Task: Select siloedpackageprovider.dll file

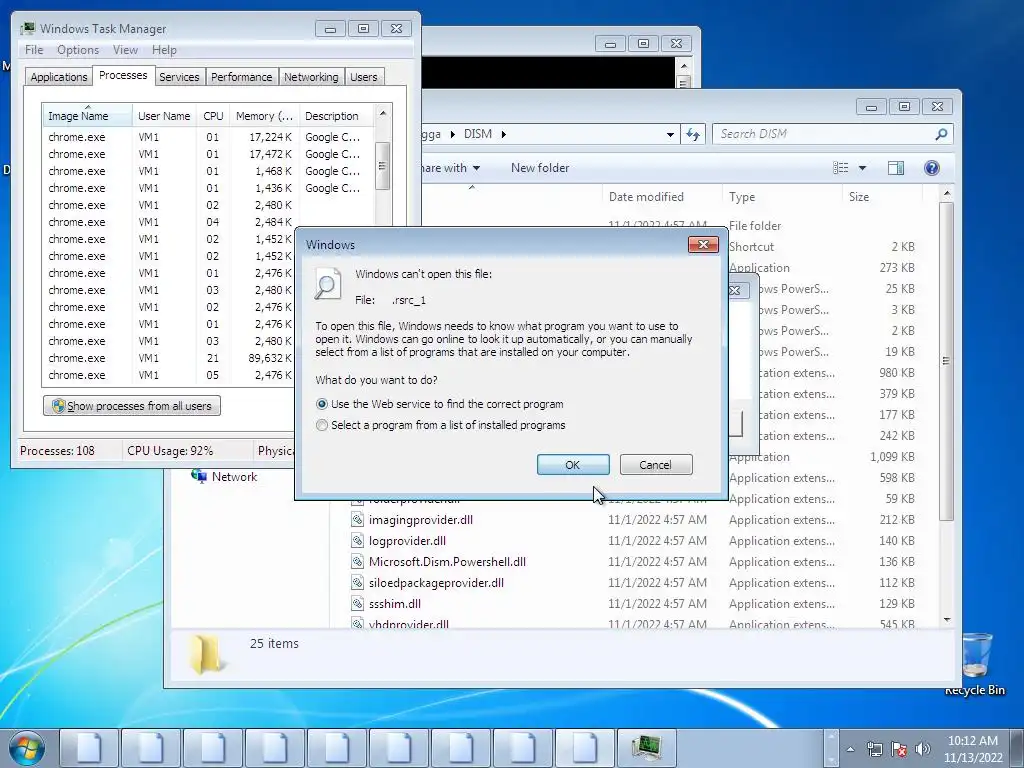Action: click(x=436, y=583)
